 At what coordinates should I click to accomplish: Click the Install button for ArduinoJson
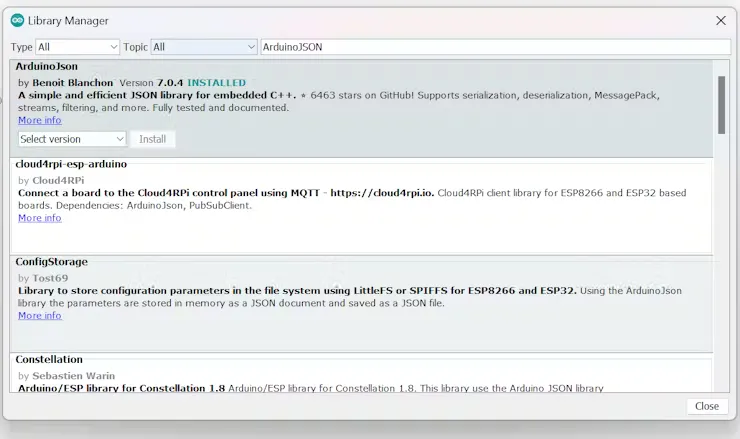point(152,139)
